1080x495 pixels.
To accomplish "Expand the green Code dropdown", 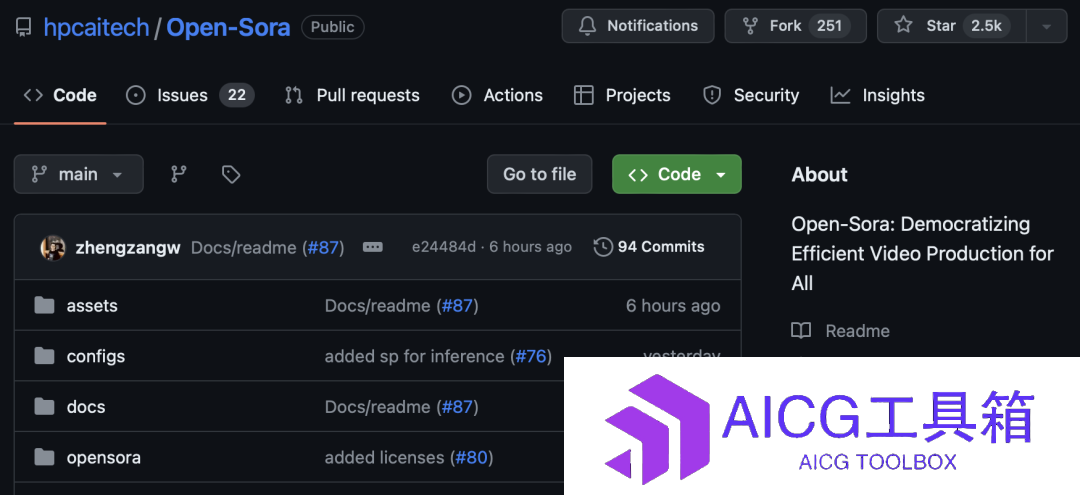I will [x=676, y=174].
